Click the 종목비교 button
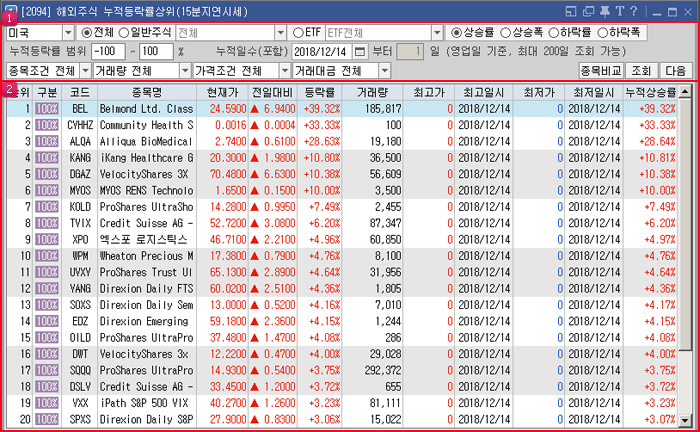The height and width of the screenshot is (432, 700). coord(601,71)
